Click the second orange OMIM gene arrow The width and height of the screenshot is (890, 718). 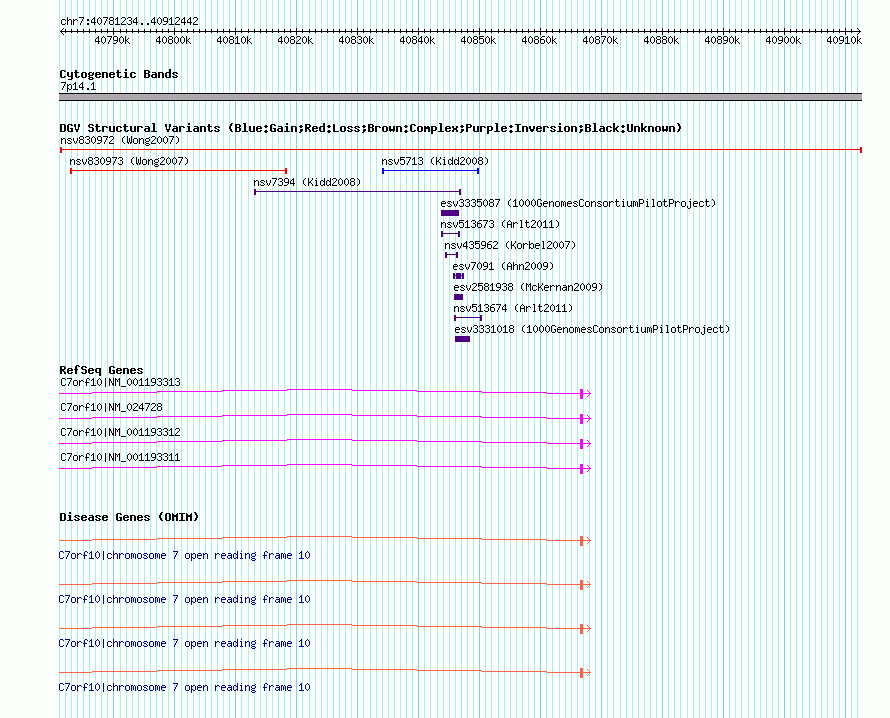coord(586,585)
